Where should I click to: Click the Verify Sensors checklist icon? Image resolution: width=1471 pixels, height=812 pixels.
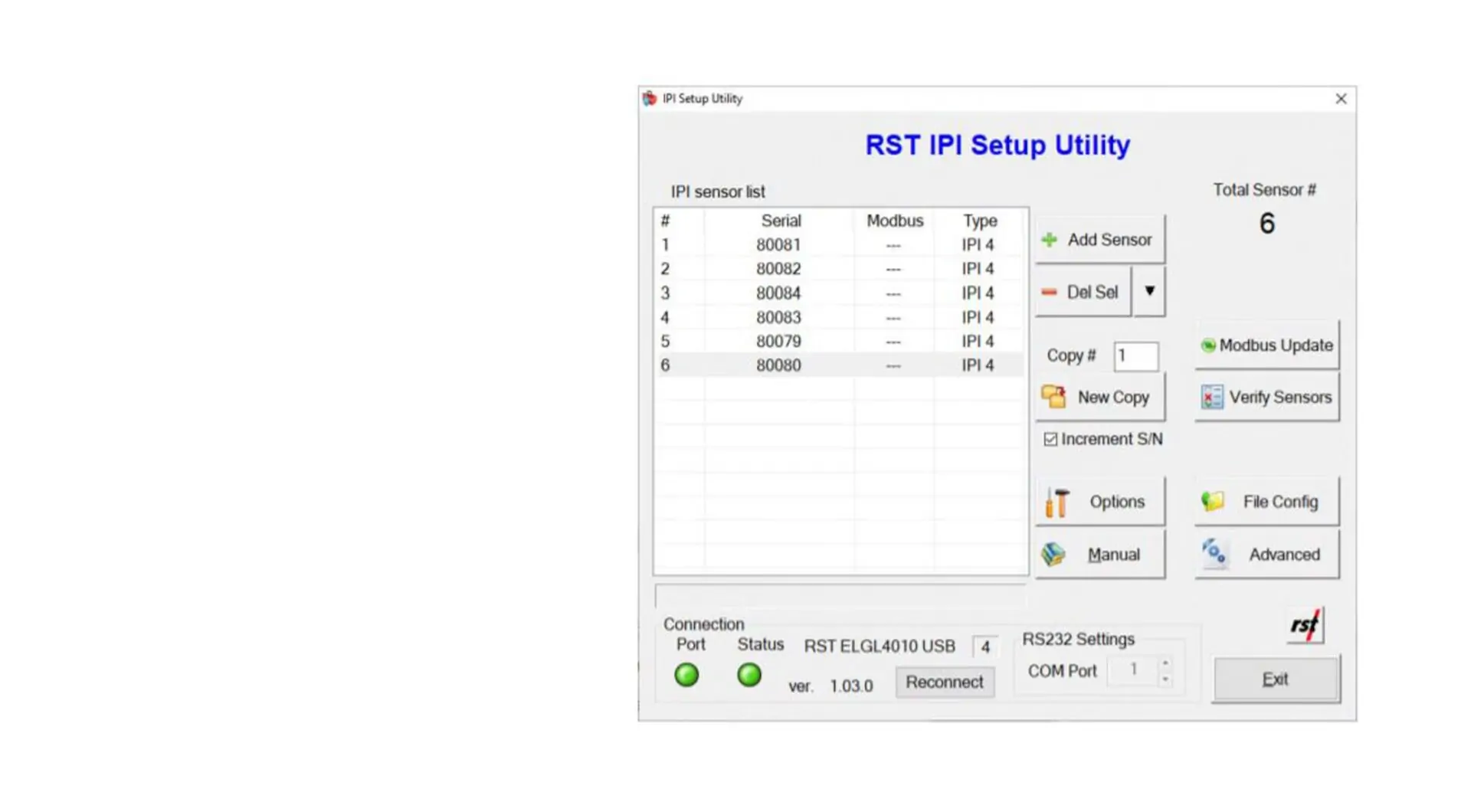pos(1212,397)
